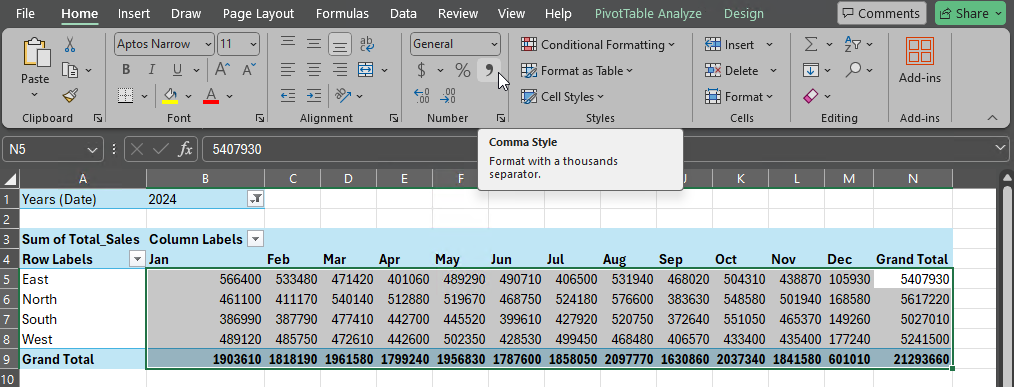Click the Paste clipboard icon
This screenshot has height=387, width=1014.
pos(36,53)
